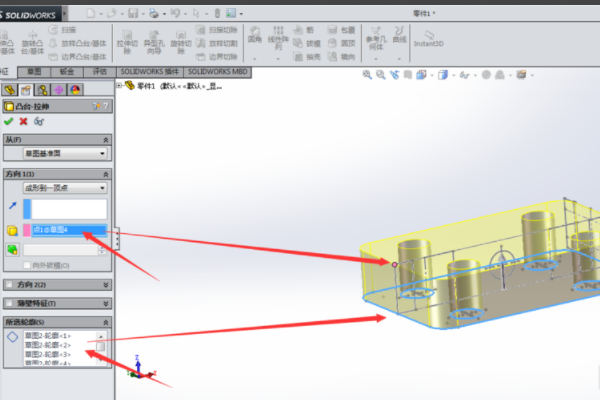
Task: Select the 放样凸台/基体 loft tool
Action: [78, 43]
